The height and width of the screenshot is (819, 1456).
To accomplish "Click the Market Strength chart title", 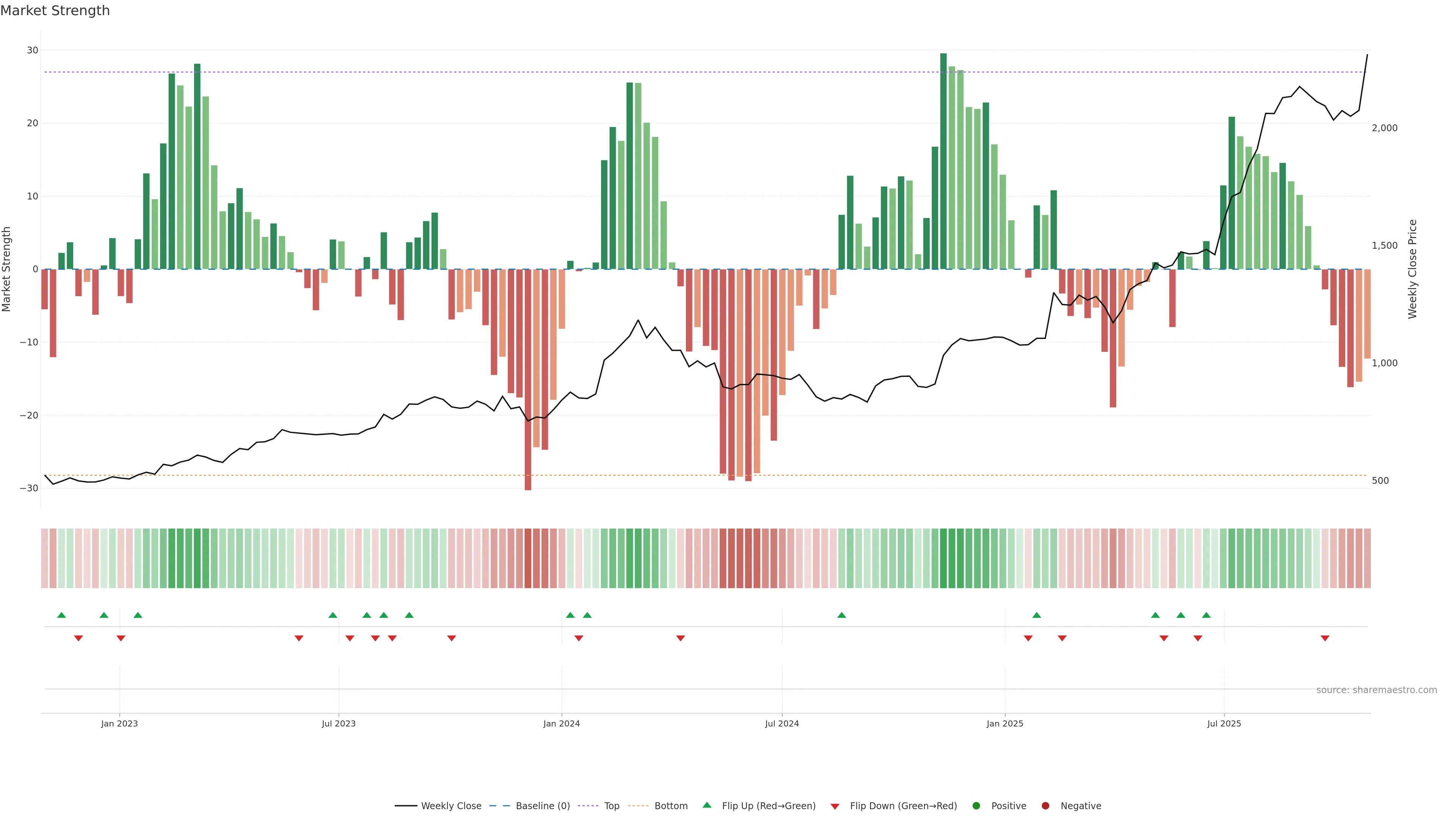I will [55, 11].
